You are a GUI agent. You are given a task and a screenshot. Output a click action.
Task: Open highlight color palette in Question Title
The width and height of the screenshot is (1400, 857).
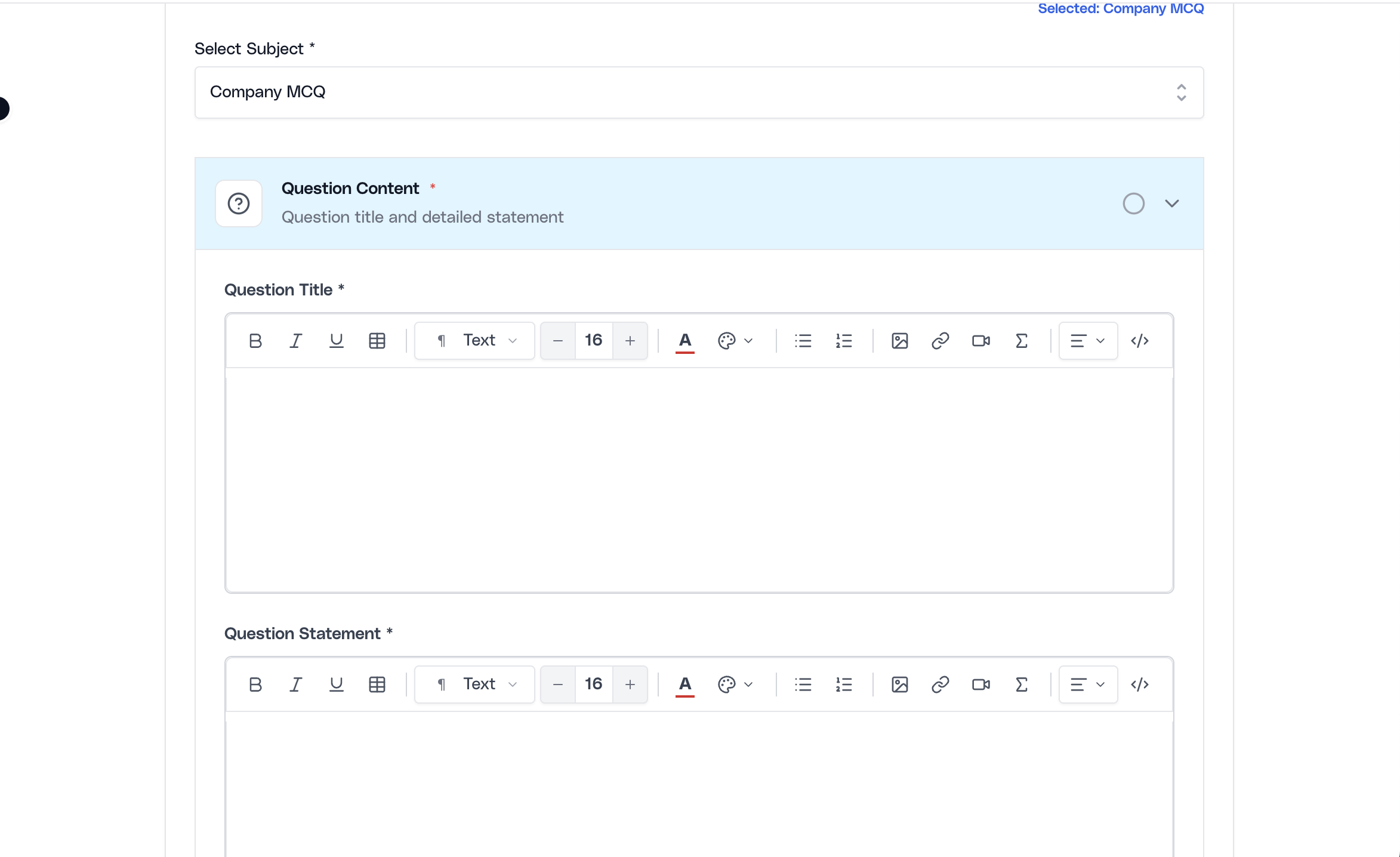click(x=735, y=341)
